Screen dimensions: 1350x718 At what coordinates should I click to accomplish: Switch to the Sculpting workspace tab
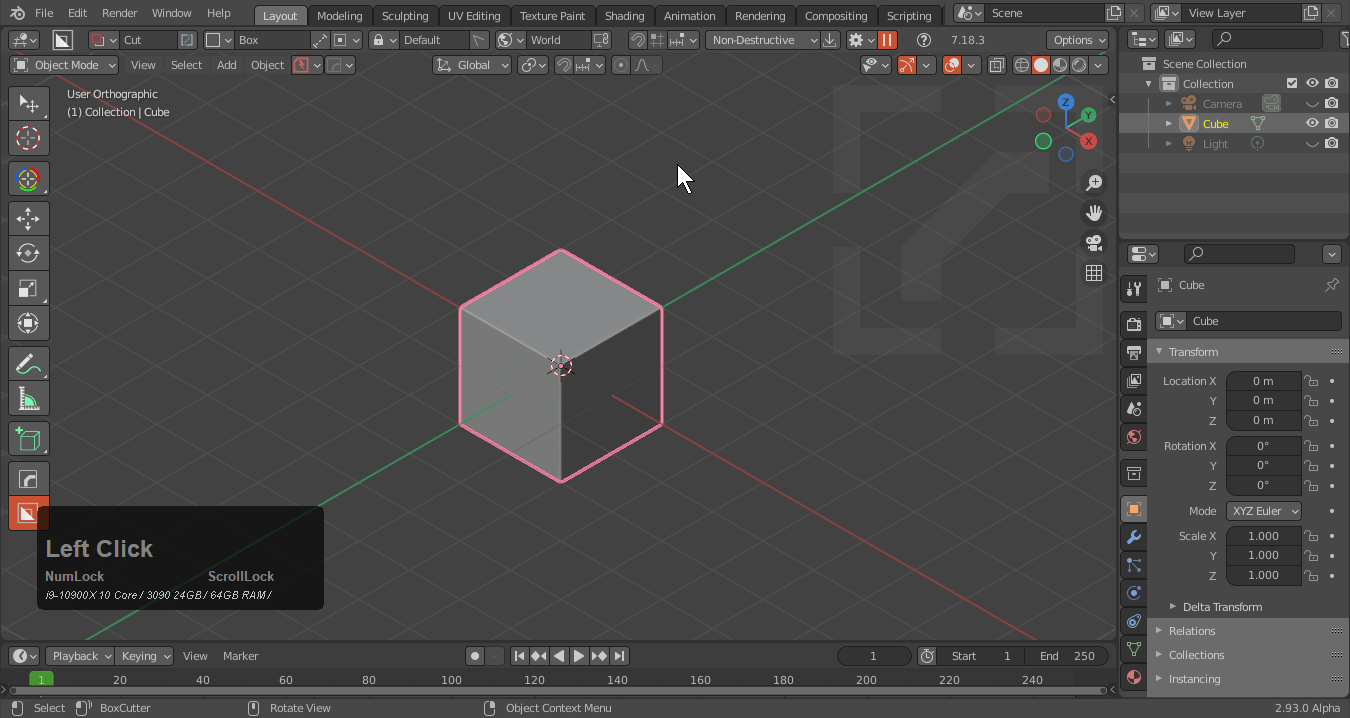[x=404, y=16]
